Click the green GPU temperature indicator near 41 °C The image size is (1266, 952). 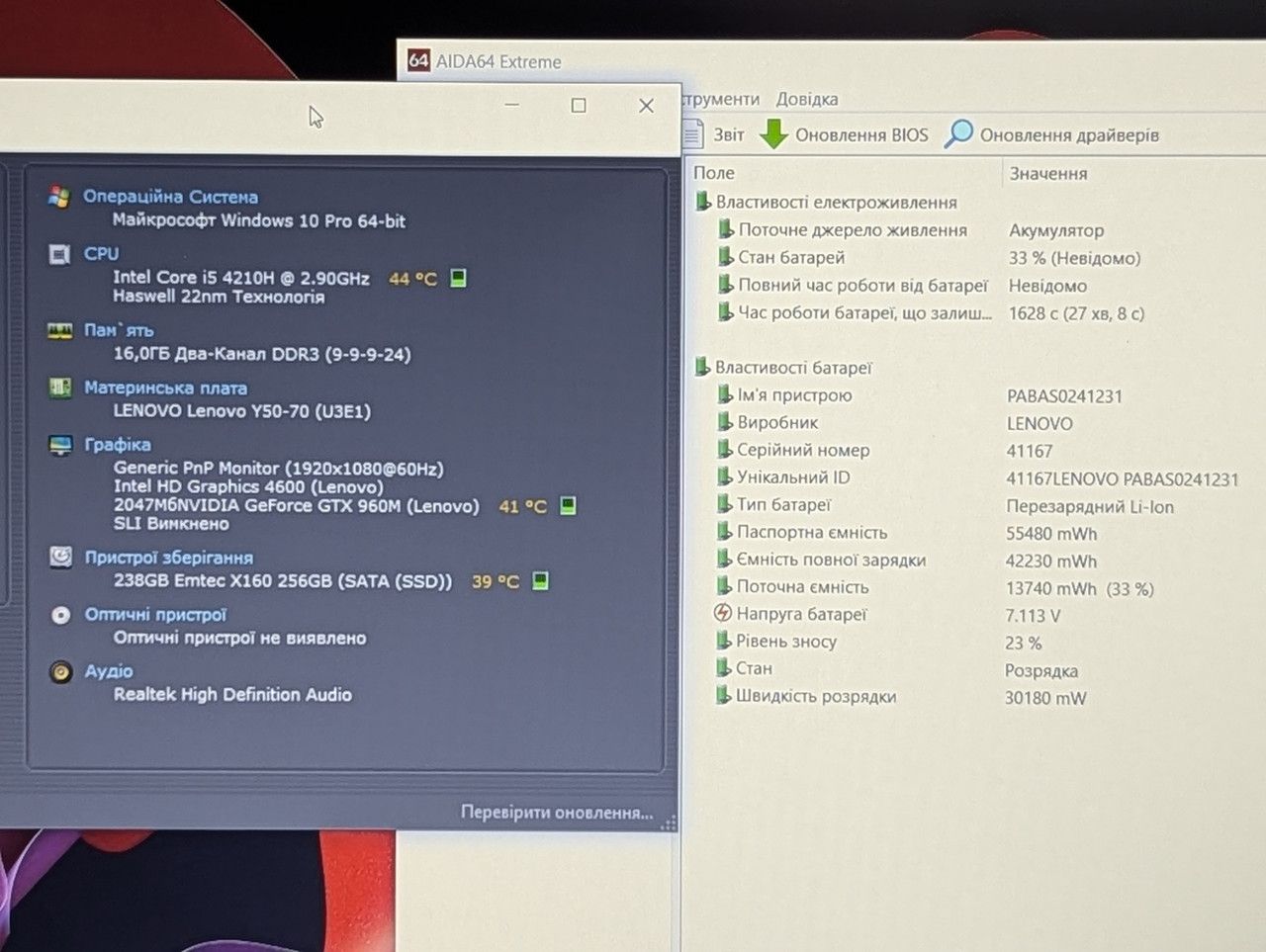[568, 505]
